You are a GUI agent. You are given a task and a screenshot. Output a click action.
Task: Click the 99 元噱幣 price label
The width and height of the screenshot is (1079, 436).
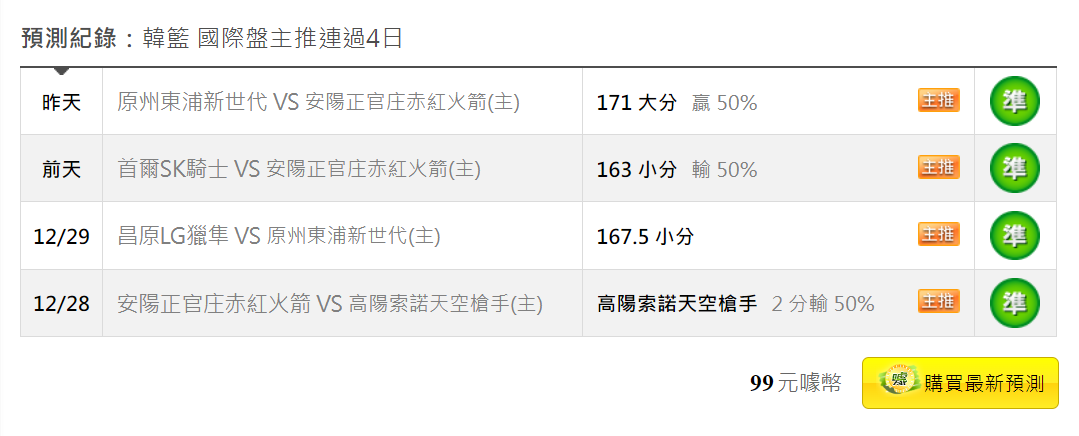[795, 383]
